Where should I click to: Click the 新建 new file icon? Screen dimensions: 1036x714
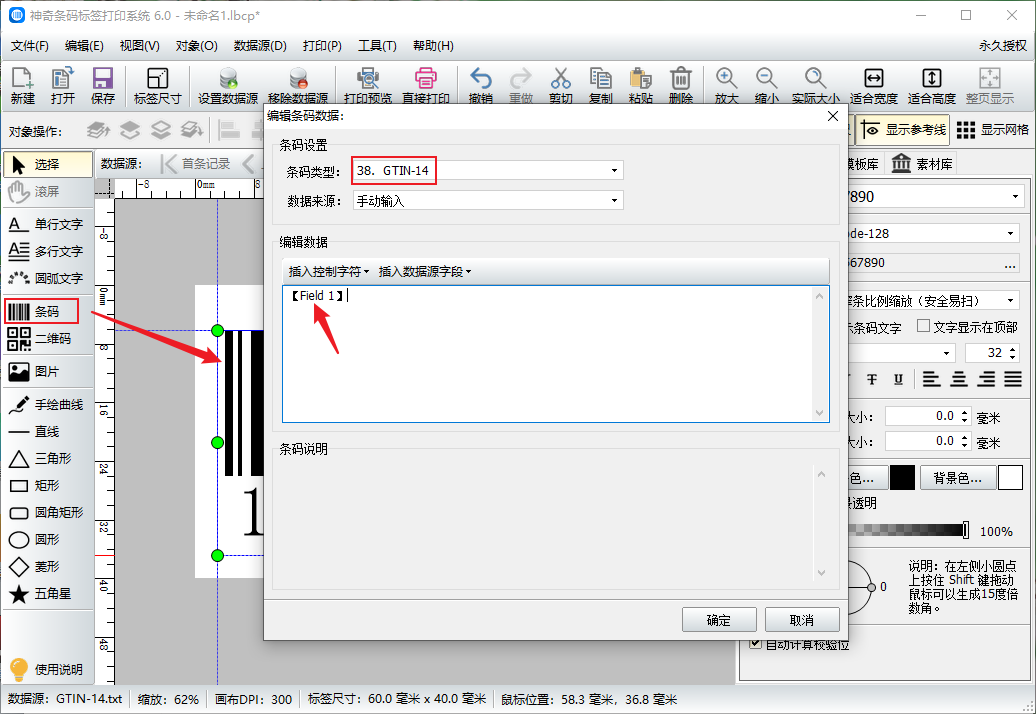(22, 85)
